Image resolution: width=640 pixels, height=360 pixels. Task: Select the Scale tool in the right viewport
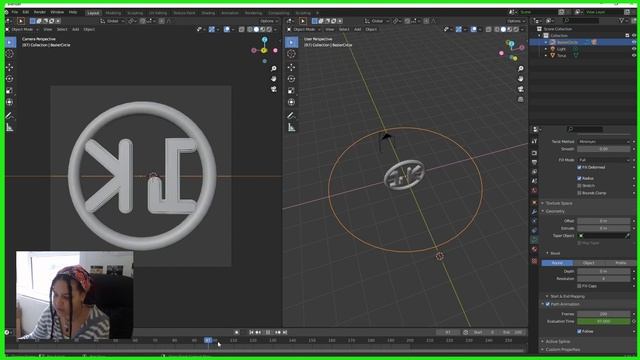[x=291, y=91]
